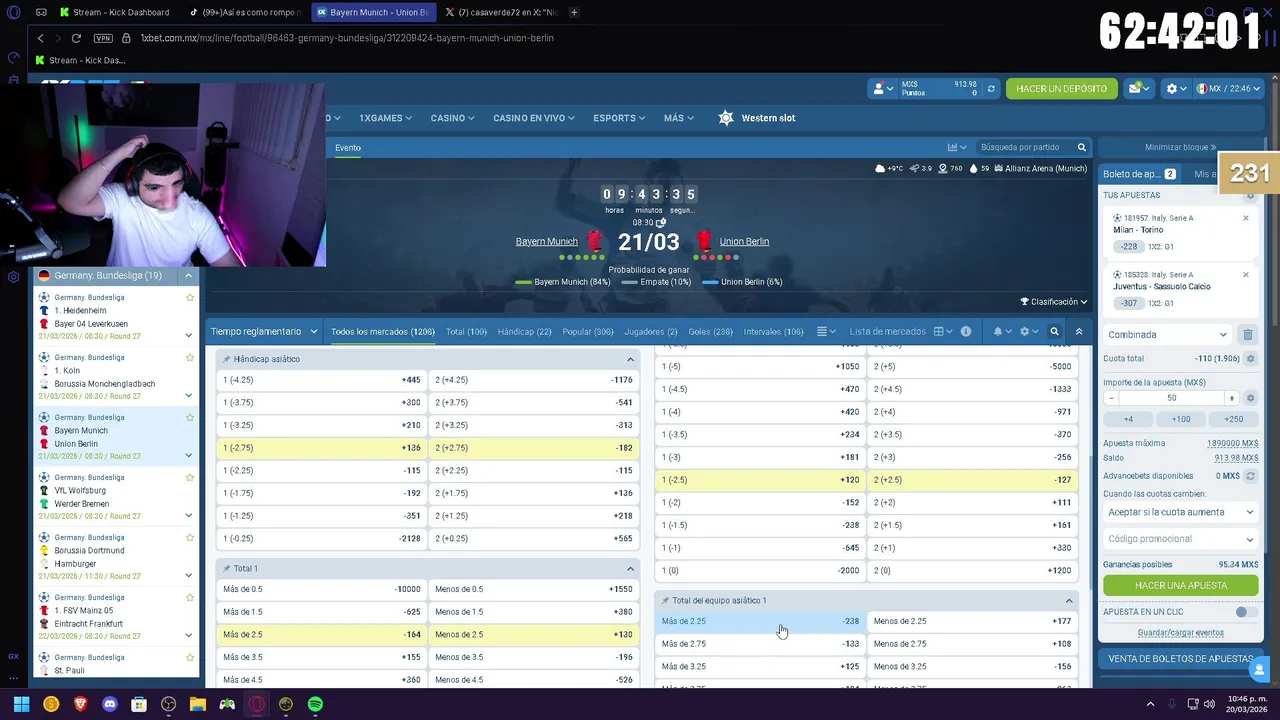Open Spotify from the Windows taskbar
1280x720 pixels.
pos(315,704)
